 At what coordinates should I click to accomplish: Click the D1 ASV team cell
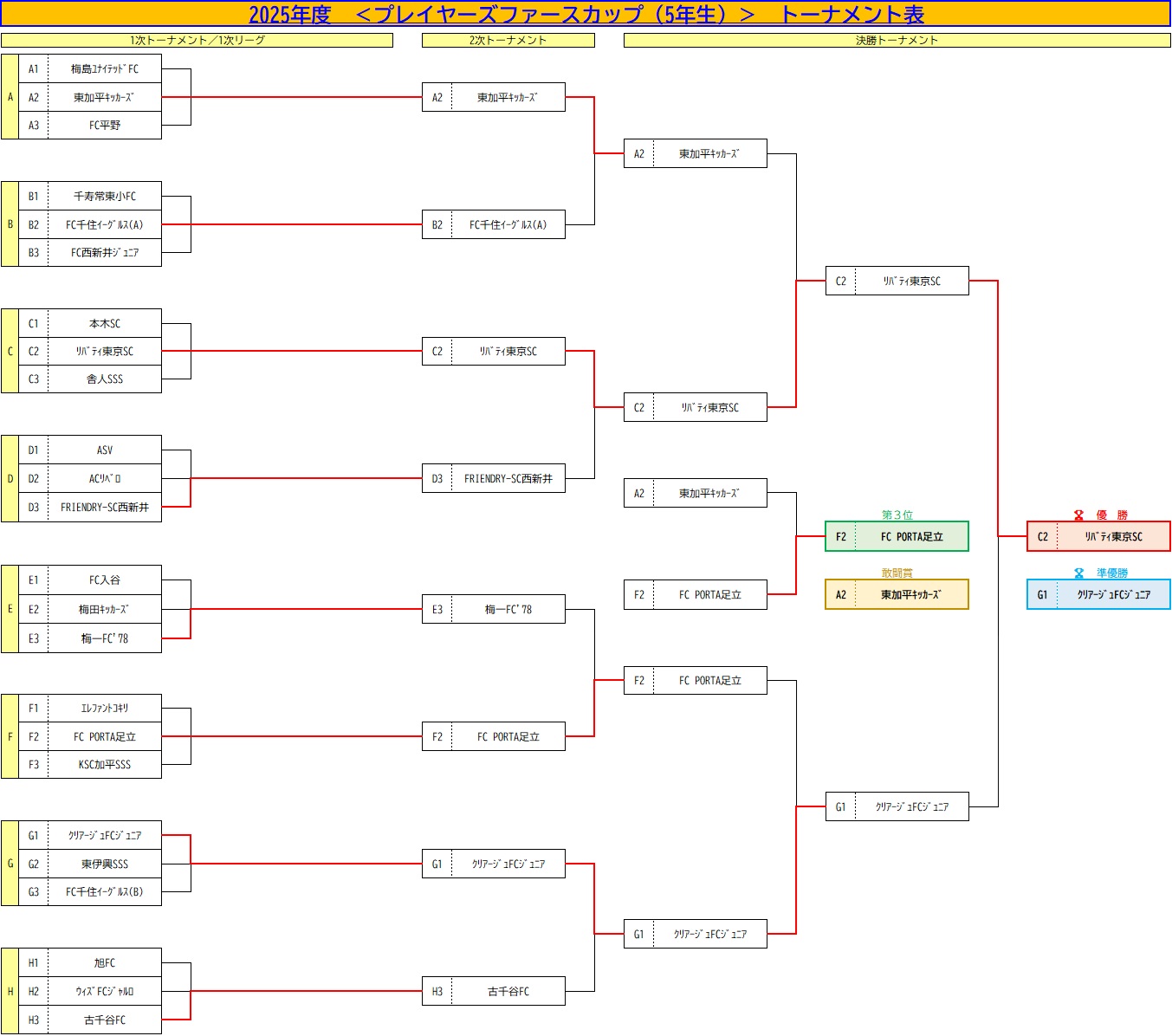(x=104, y=450)
